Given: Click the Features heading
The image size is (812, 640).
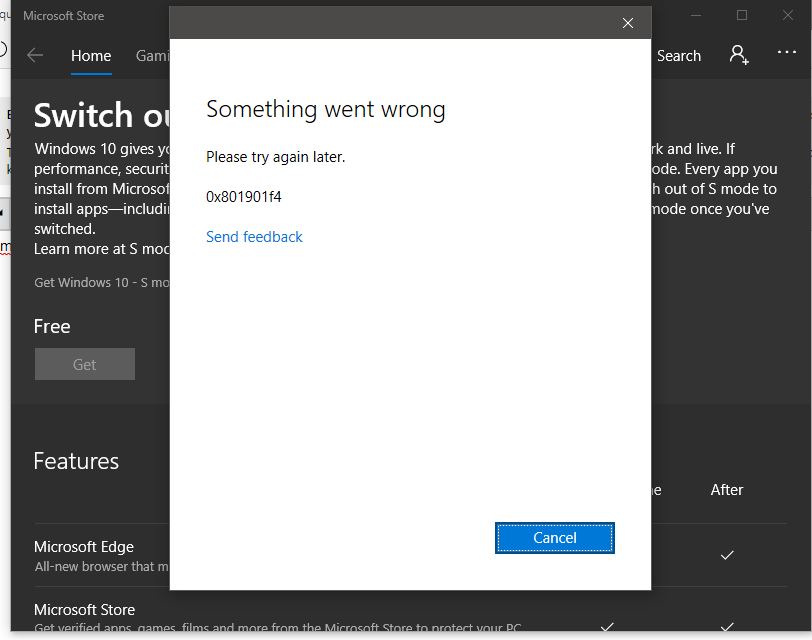Looking at the screenshot, I should [76, 461].
